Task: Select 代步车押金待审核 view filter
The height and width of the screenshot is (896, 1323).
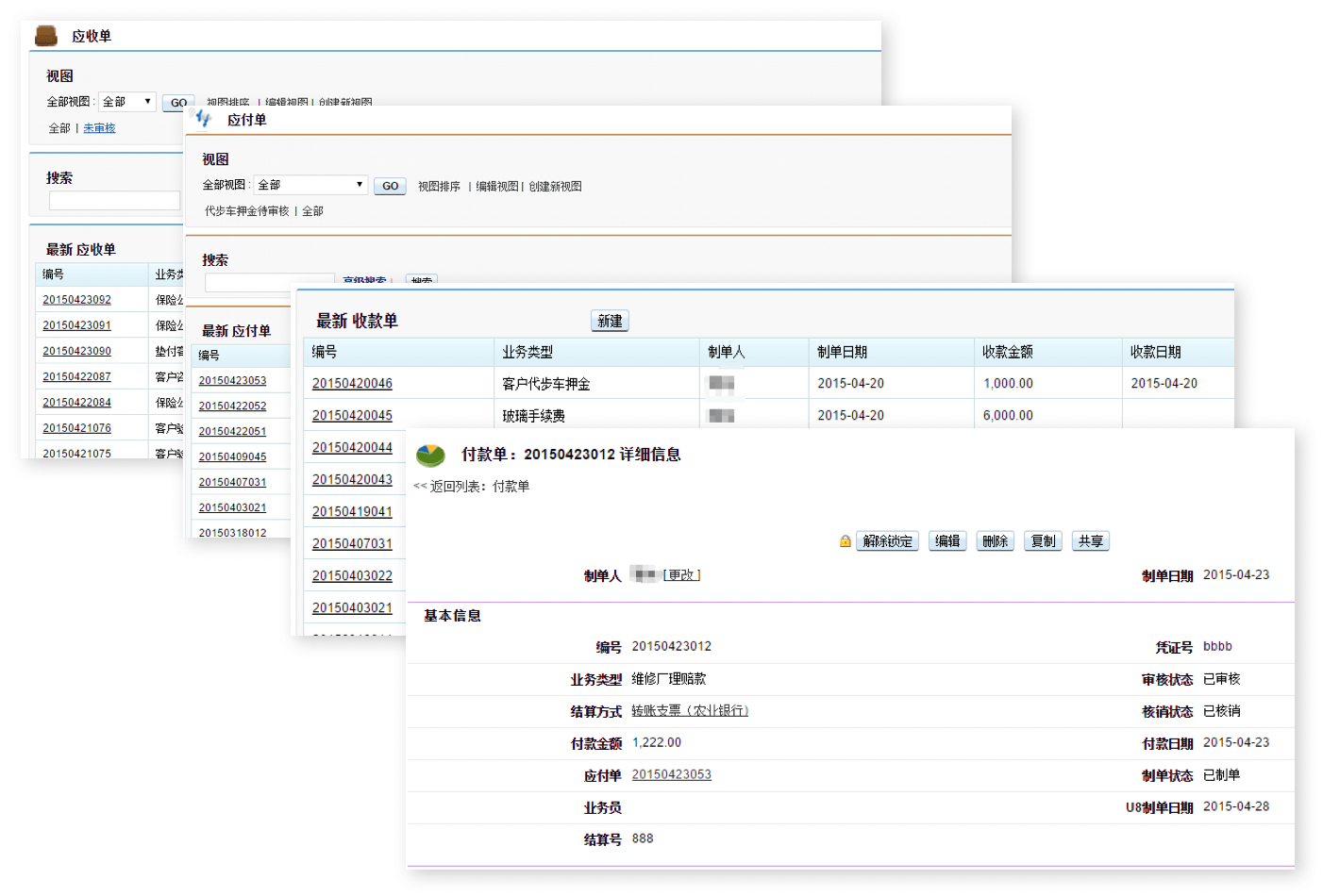Action: (x=247, y=211)
